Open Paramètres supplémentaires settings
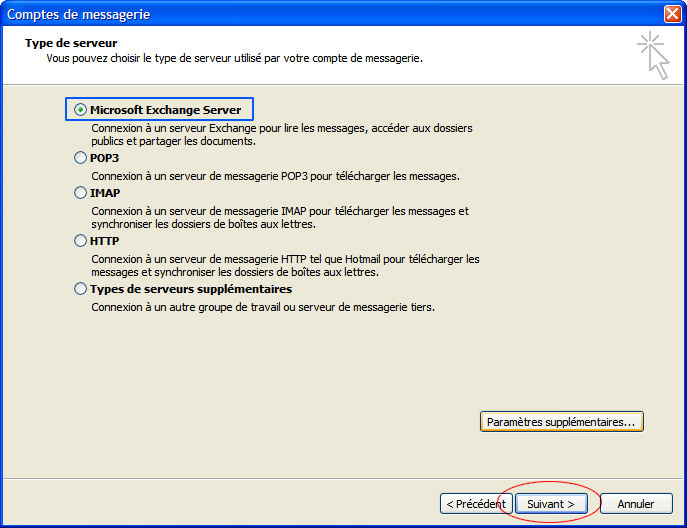This screenshot has width=687, height=528. (x=562, y=422)
